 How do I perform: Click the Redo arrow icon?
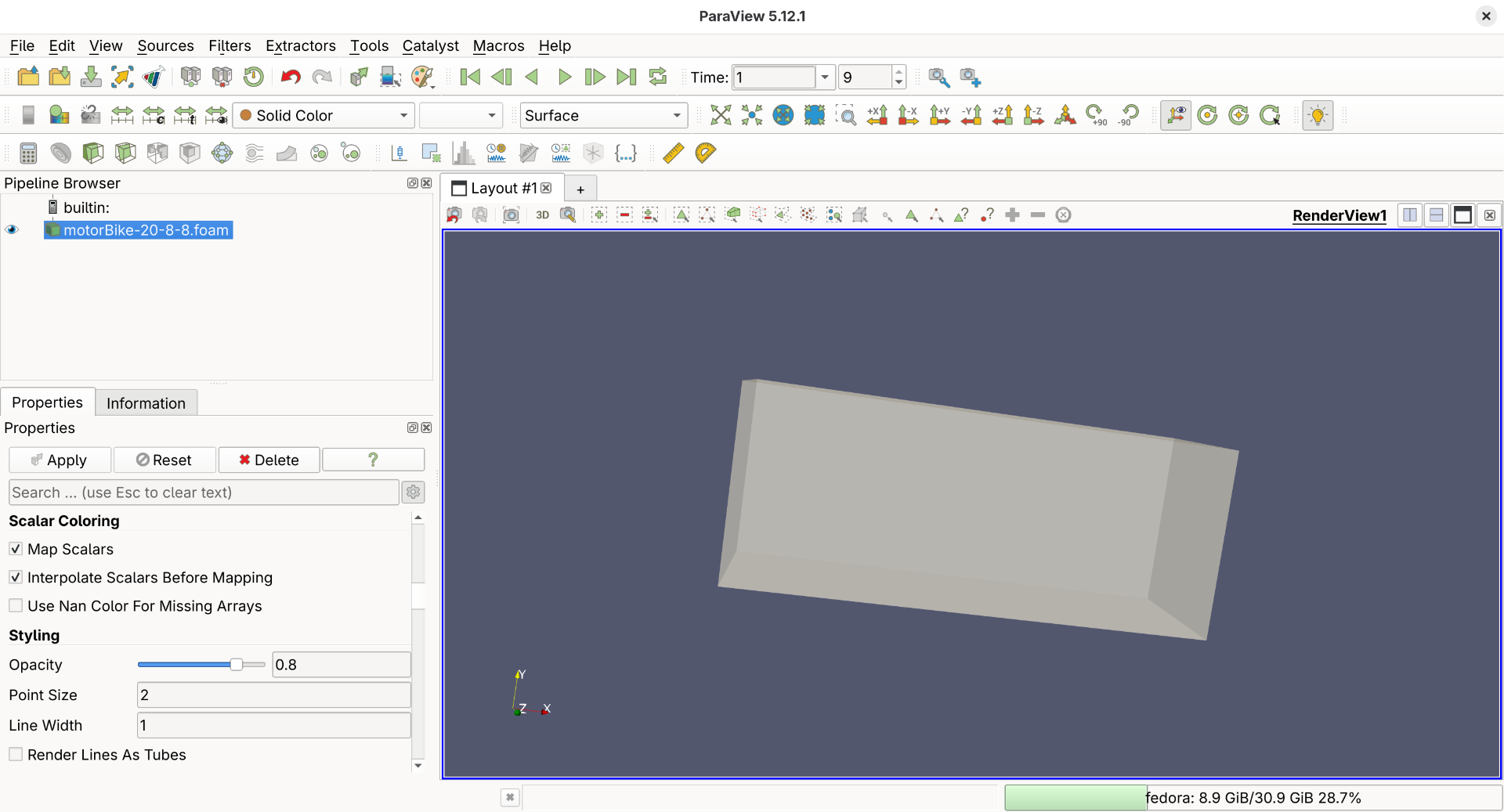322,77
